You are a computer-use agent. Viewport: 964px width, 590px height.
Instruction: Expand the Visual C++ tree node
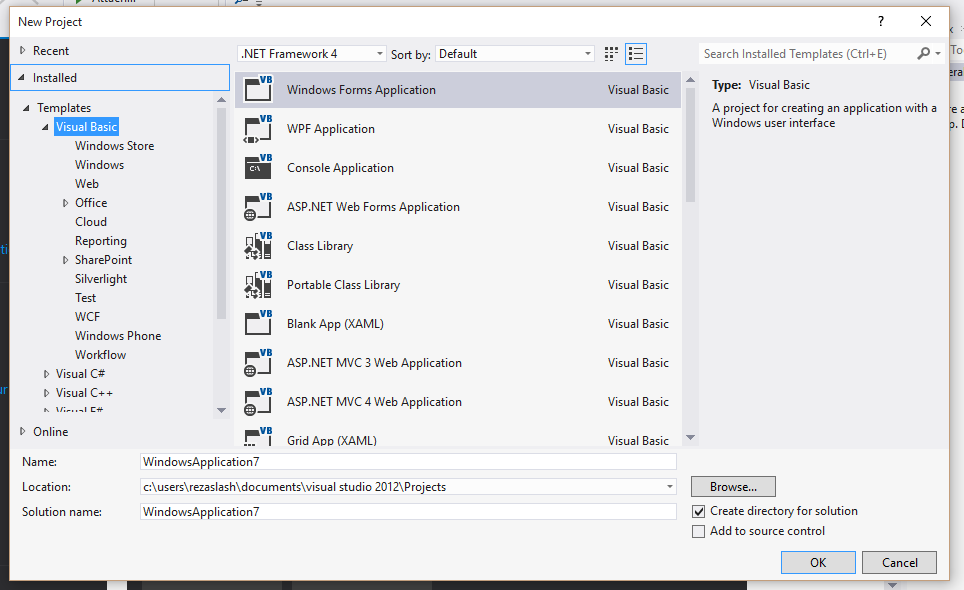coord(46,393)
